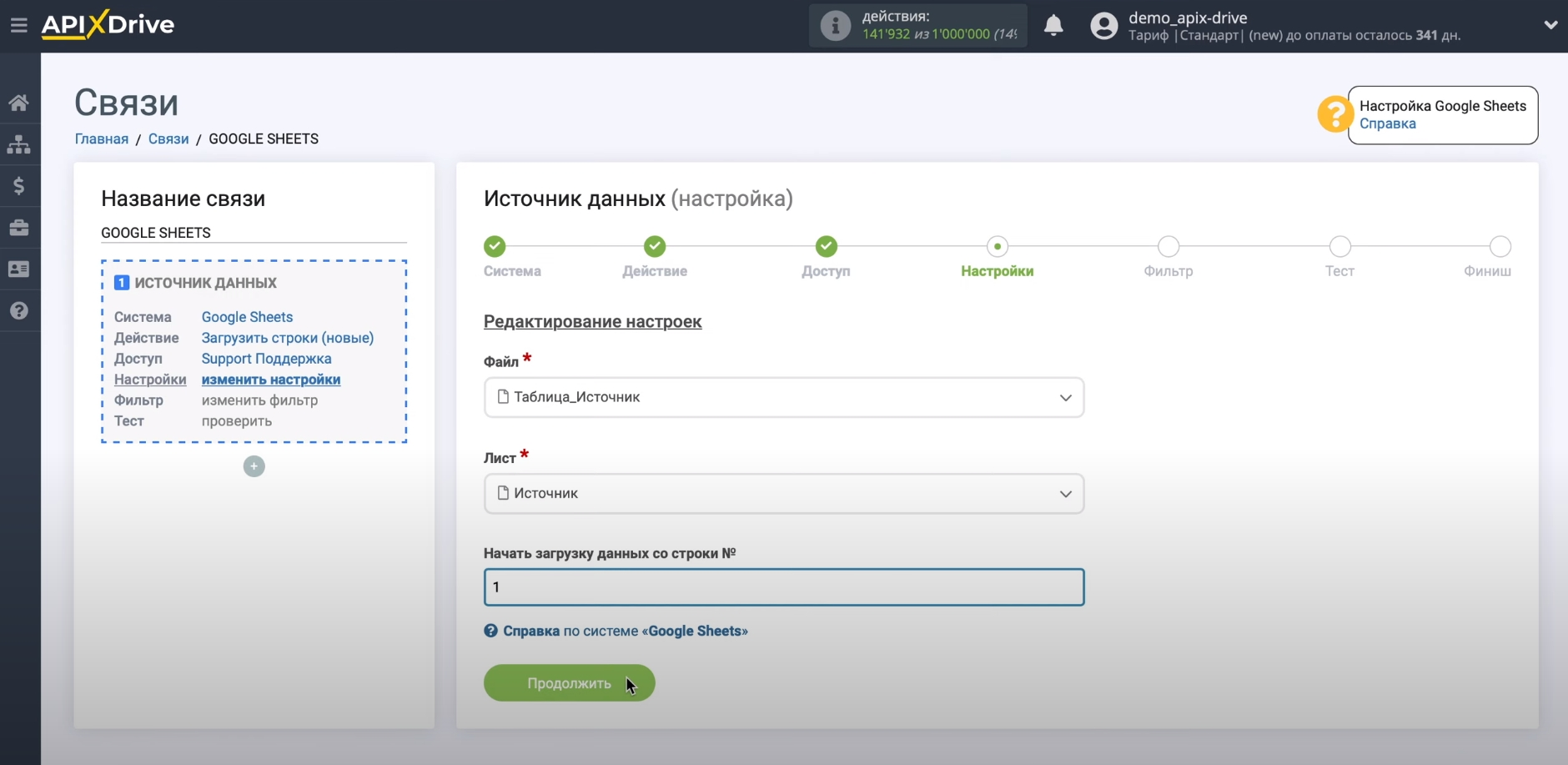Click the actions info icon
1568x765 pixels.
(835, 26)
